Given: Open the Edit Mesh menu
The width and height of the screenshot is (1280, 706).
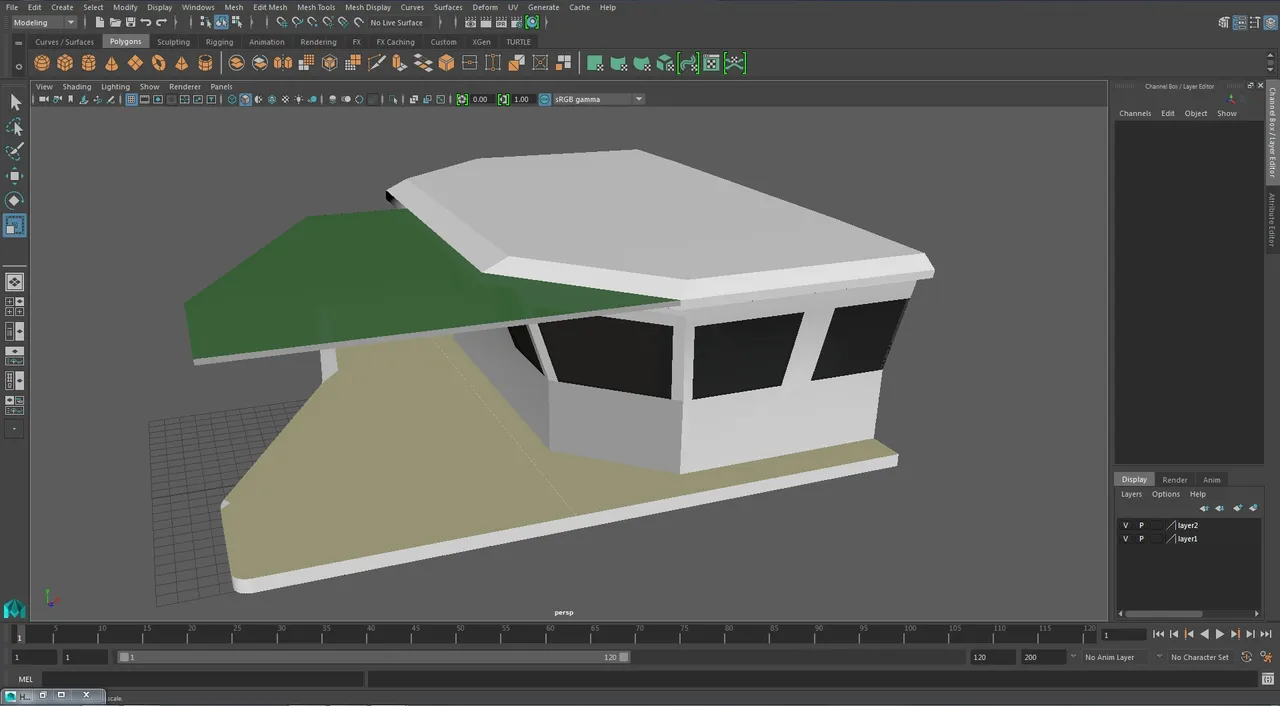Looking at the screenshot, I should point(270,7).
